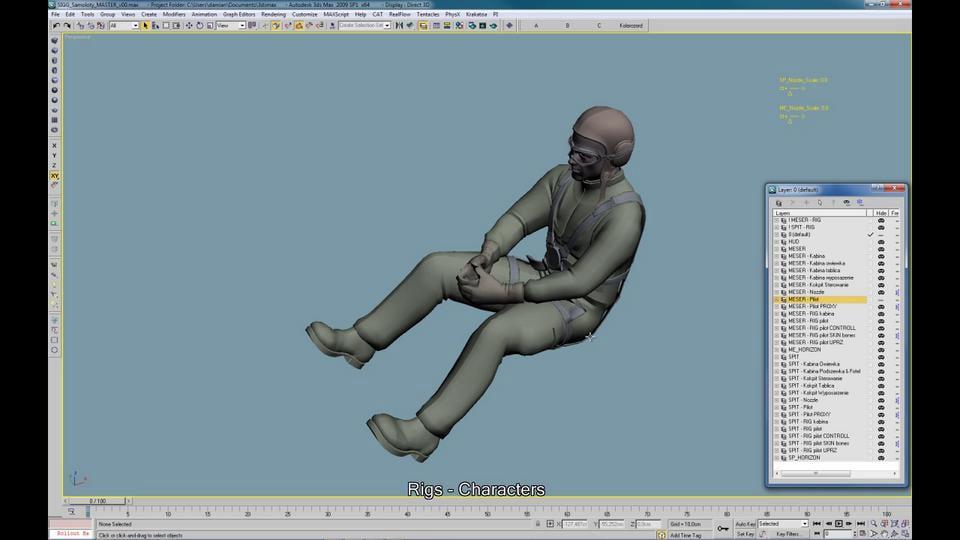The width and height of the screenshot is (960, 540).
Task: Toggle the Auto Key button
Action: (x=745, y=524)
